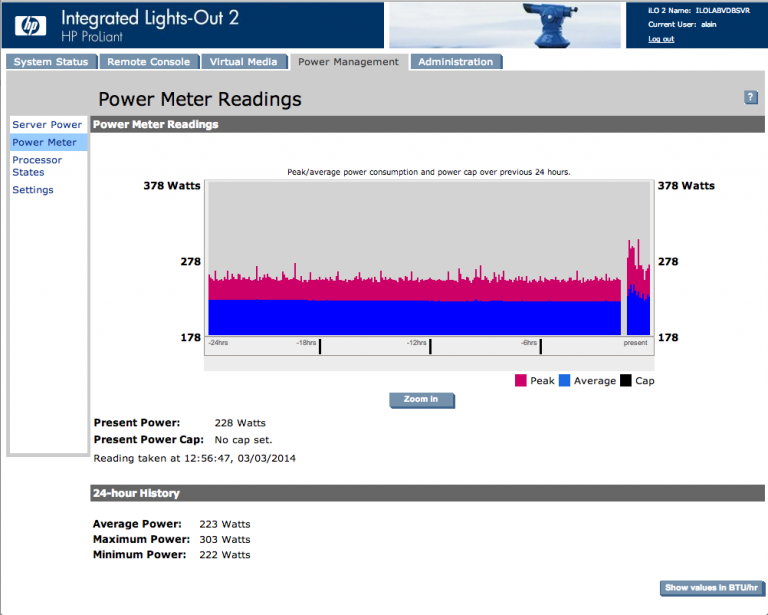This screenshot has height=615, width=768.
Task: Click the 'present' axis label
Action: [x=635, y=343]
